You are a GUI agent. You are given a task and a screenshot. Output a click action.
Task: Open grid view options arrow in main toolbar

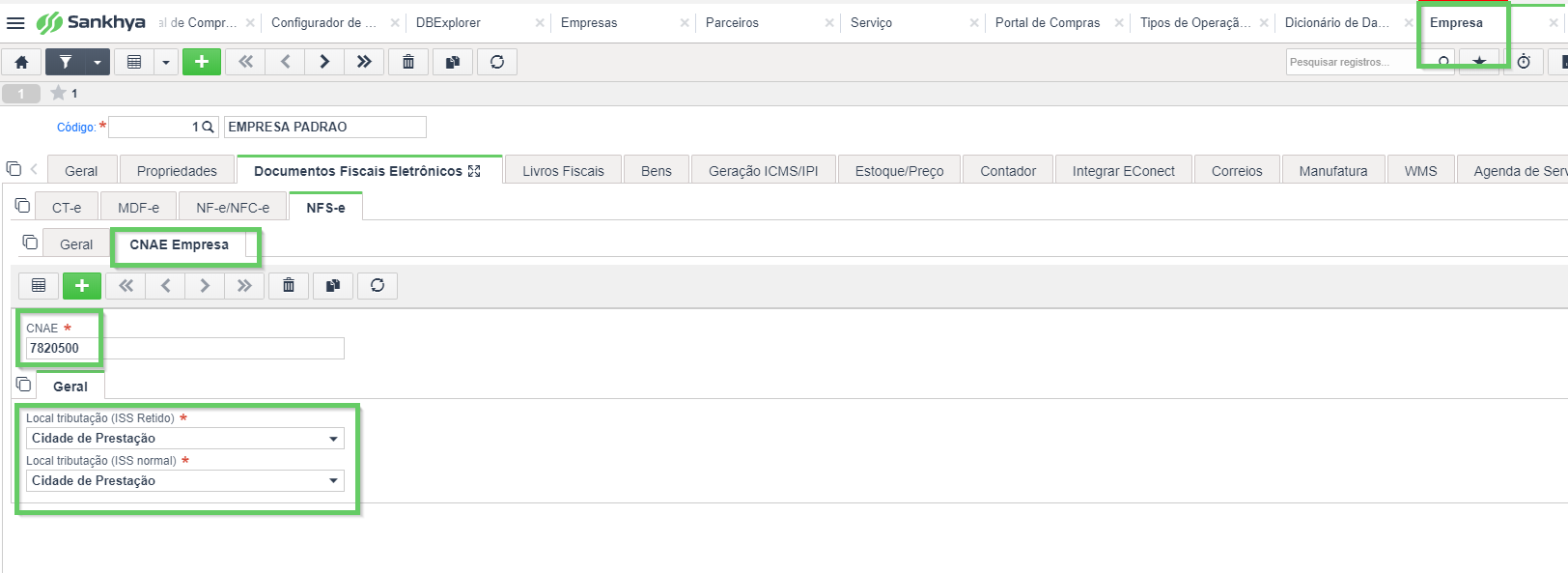click(166, 62)
